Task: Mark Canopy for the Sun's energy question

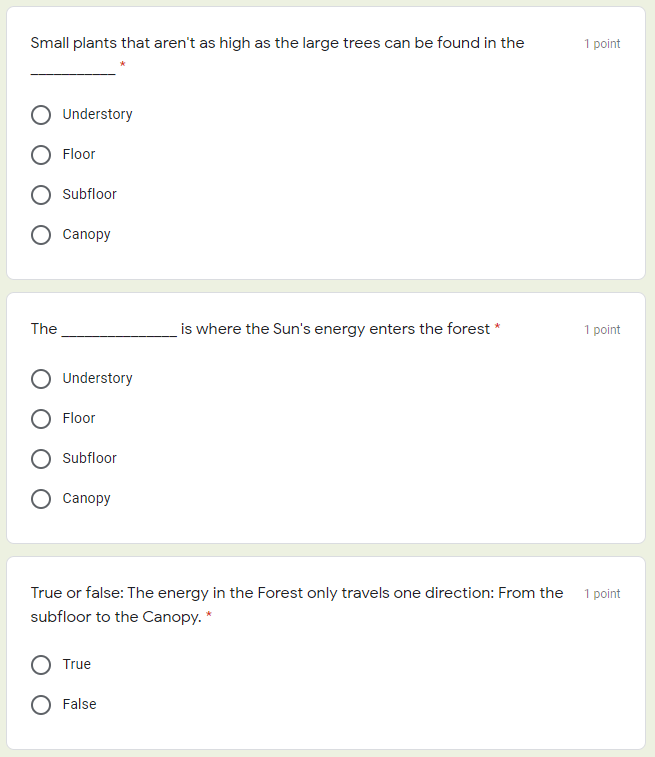Action: [41, 499]
